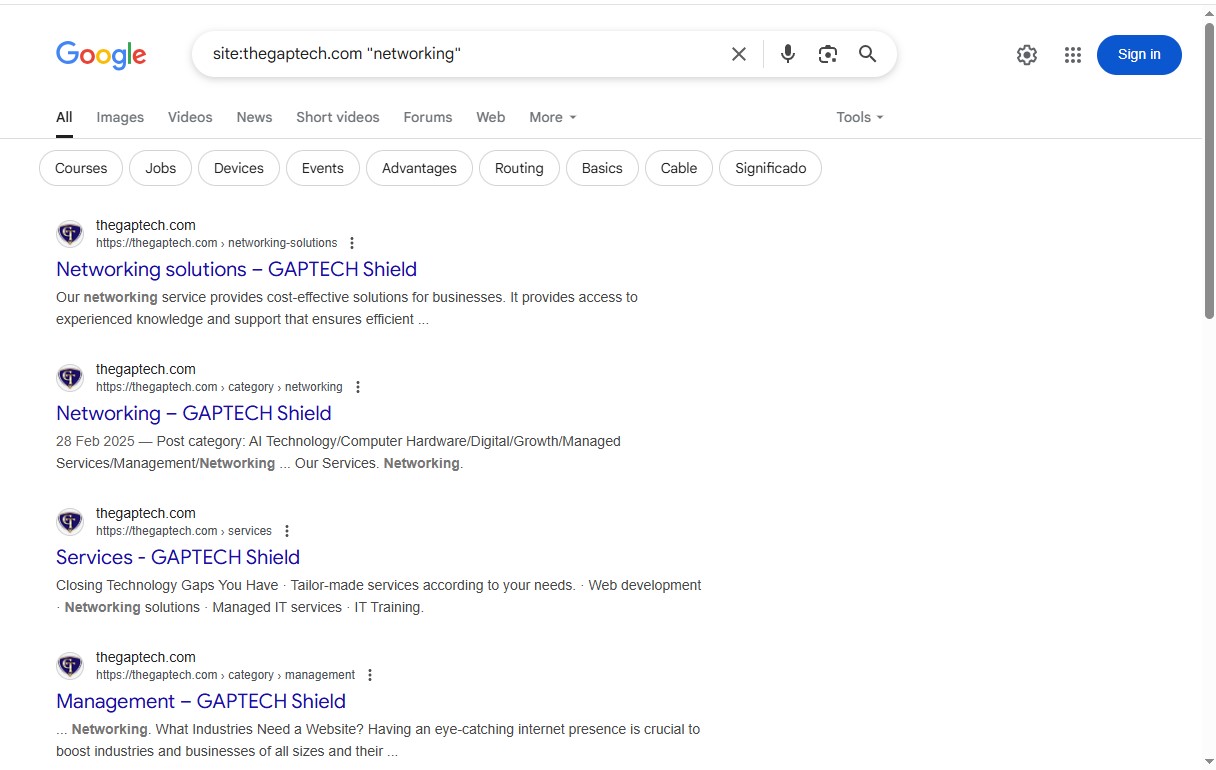Open options menu for networking-solutions result
The height and width of the screenshot is (770, 1216).
[x=352, y=243]
